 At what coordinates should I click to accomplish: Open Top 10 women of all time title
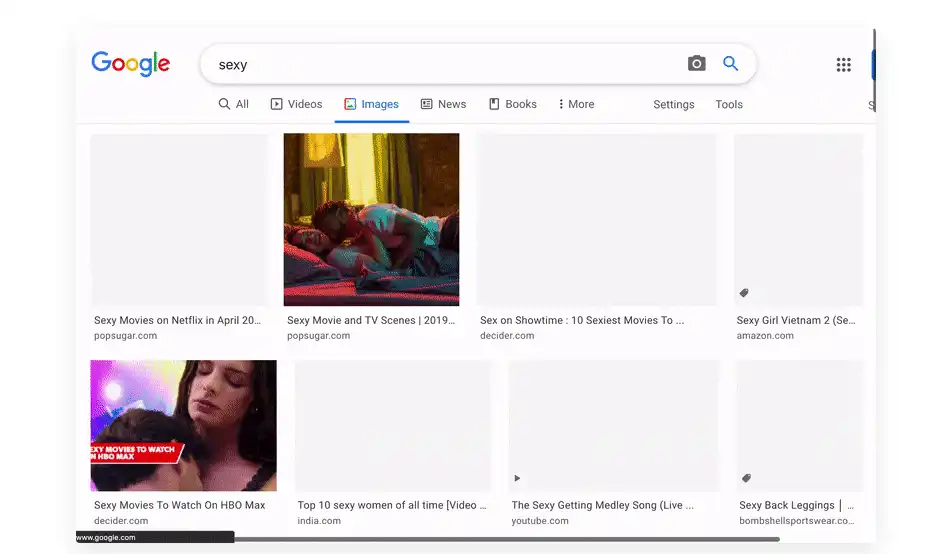click(x=392, y=505)
